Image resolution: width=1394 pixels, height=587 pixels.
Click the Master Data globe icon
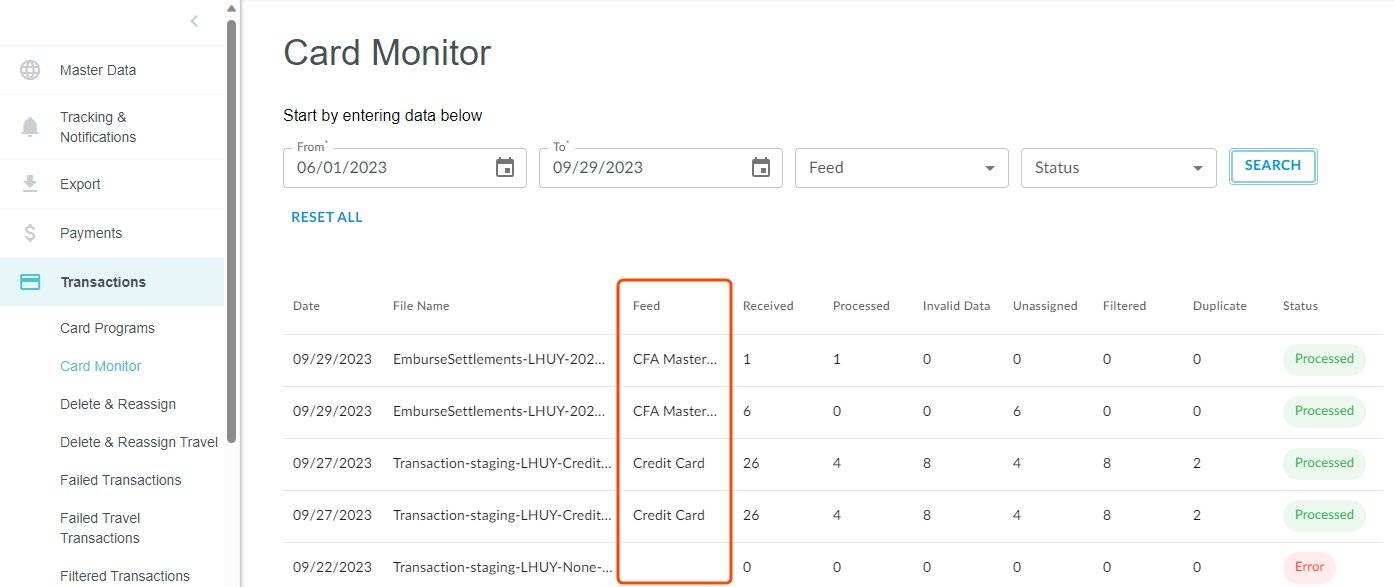click(x=30, y=70)
